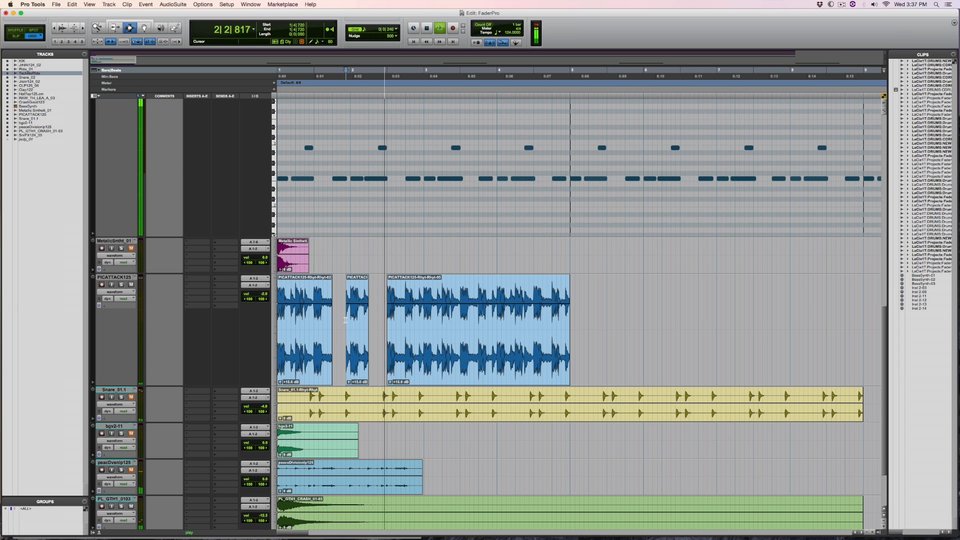Click the Clips list vertical scrollbar
This screenshot has width=960, height=540.
click(956, 294)
